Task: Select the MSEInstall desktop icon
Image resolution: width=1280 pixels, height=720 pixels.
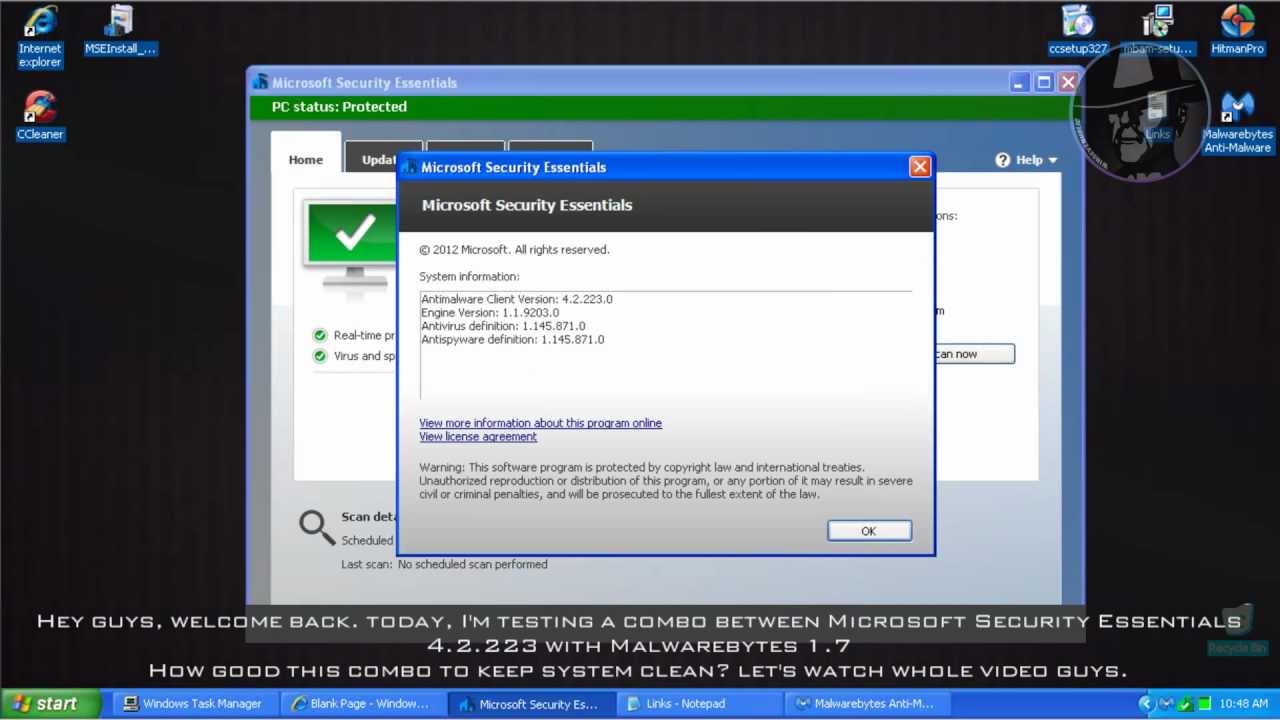Action: [x=120, y=30]
